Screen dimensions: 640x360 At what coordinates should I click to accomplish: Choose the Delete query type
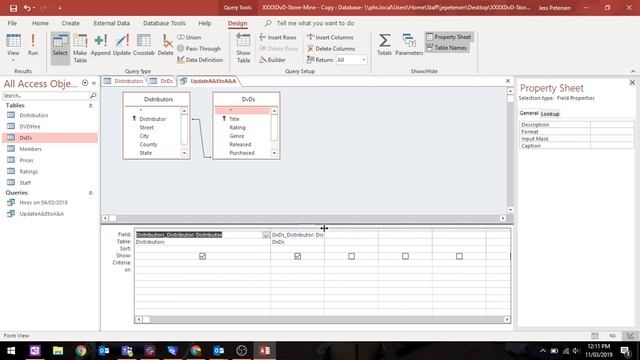[165, 45]
